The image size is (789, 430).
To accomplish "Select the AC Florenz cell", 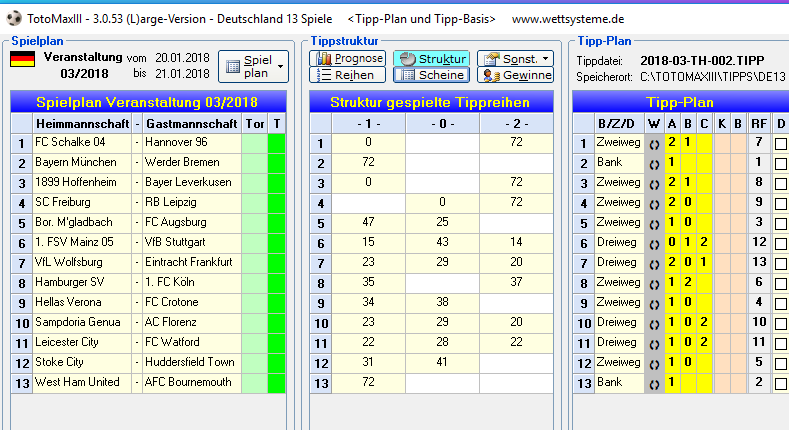I will point(192,323).
